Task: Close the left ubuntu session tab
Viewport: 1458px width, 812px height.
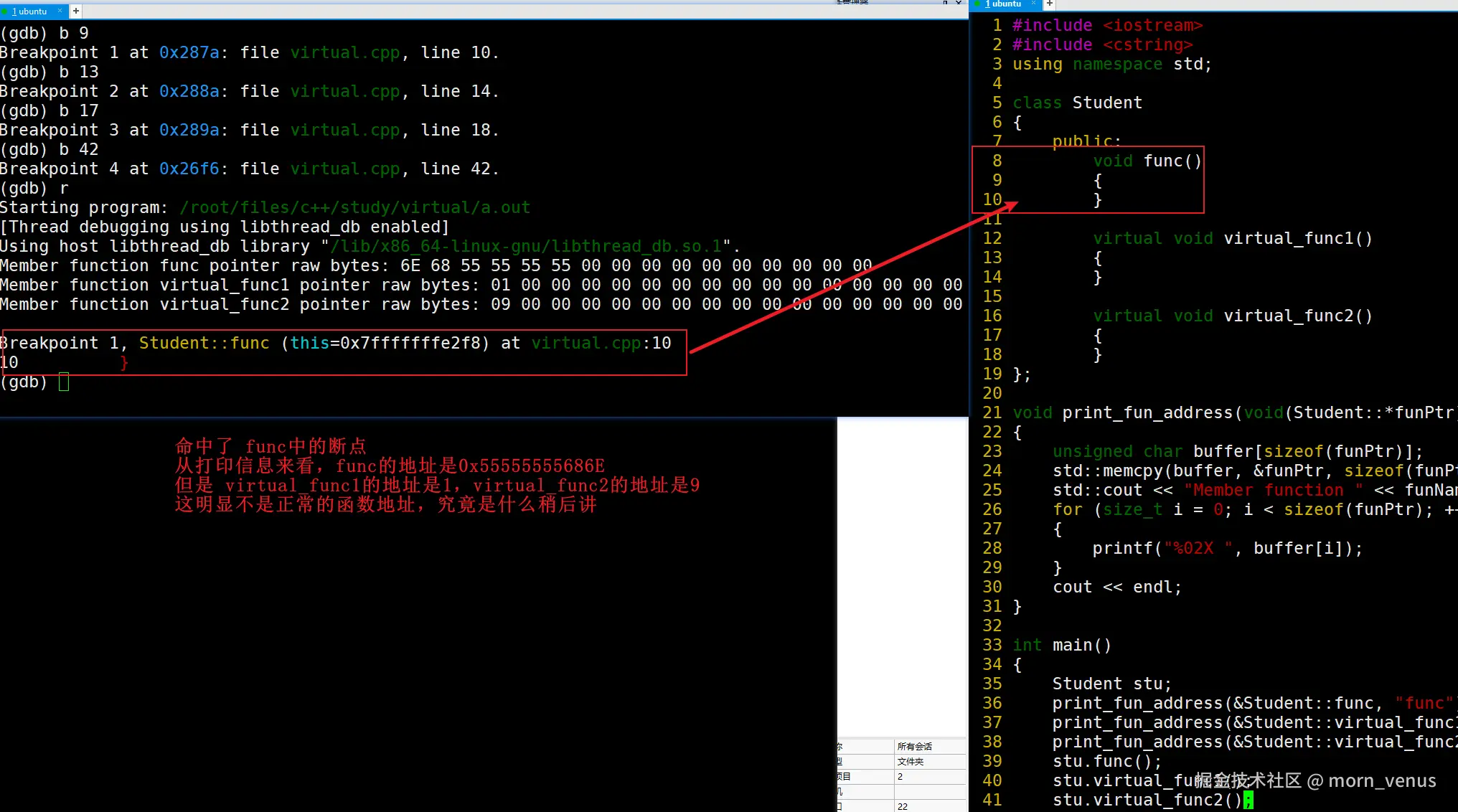Action: tap(60, 11)
